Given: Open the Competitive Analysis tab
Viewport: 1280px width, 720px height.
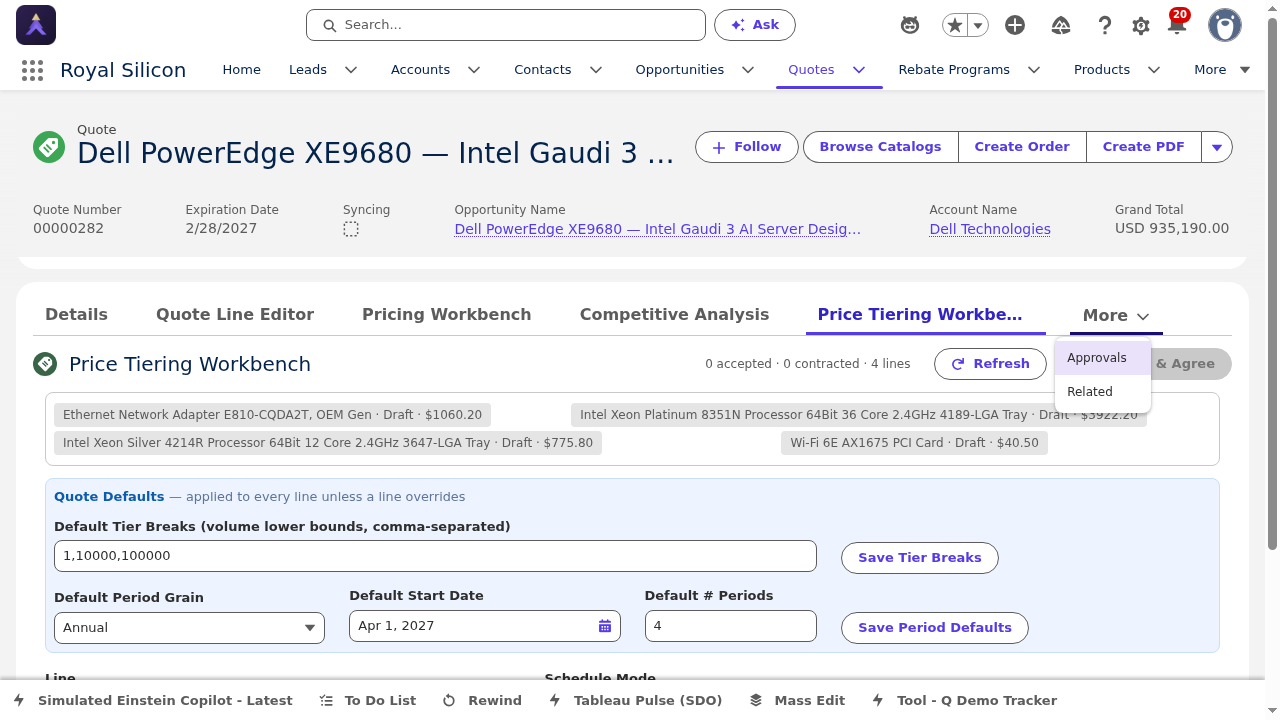Looking at the screenshot, I should (675, 315).
